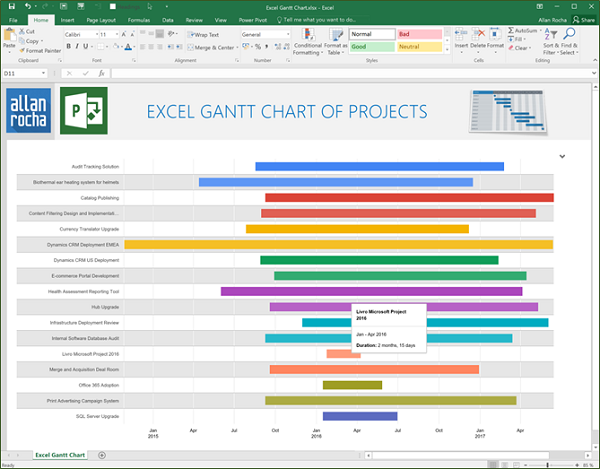Image resolution: width=600 pixels, height=469 pixels.
Task: Click the Insert Function fx icon
Action: 101,73
